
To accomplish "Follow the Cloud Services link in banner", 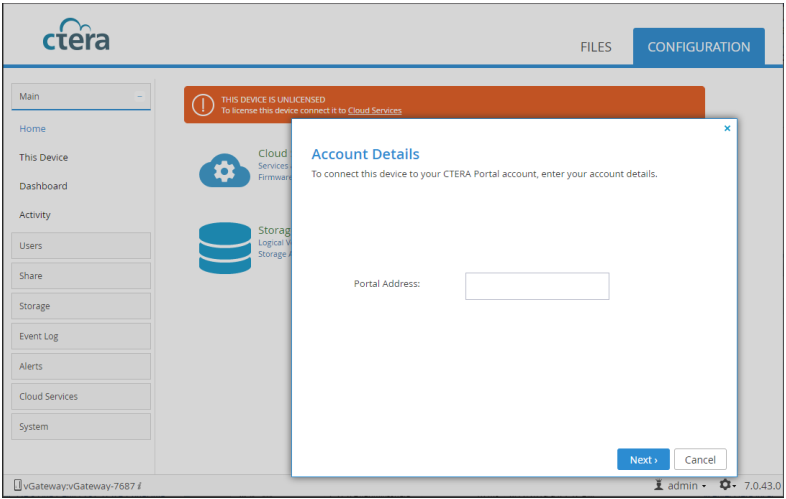I will coord(374,110).
